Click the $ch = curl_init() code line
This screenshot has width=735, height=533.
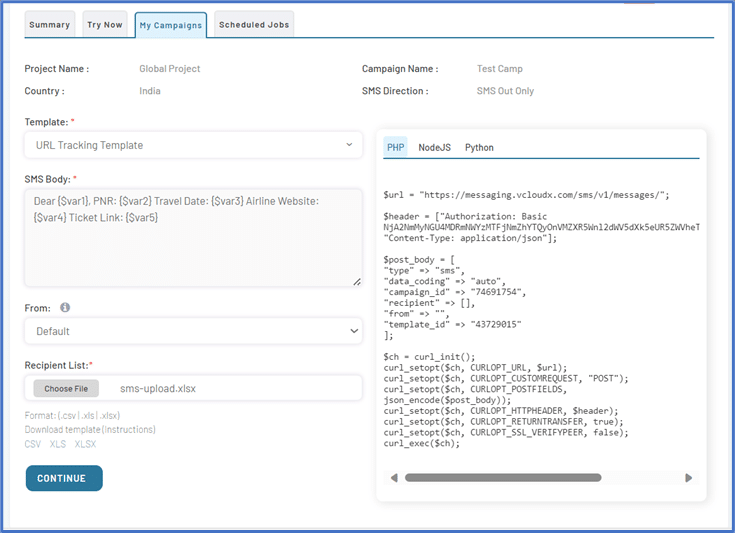pos(429,357)
